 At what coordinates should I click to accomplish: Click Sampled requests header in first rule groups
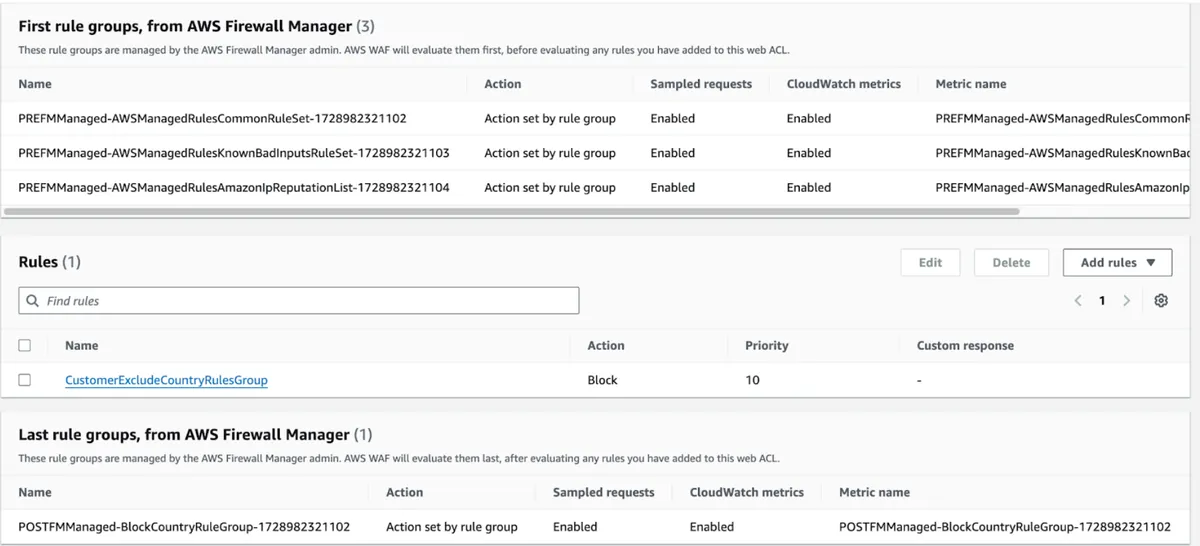pyautogui.click(x=701, y=84)
